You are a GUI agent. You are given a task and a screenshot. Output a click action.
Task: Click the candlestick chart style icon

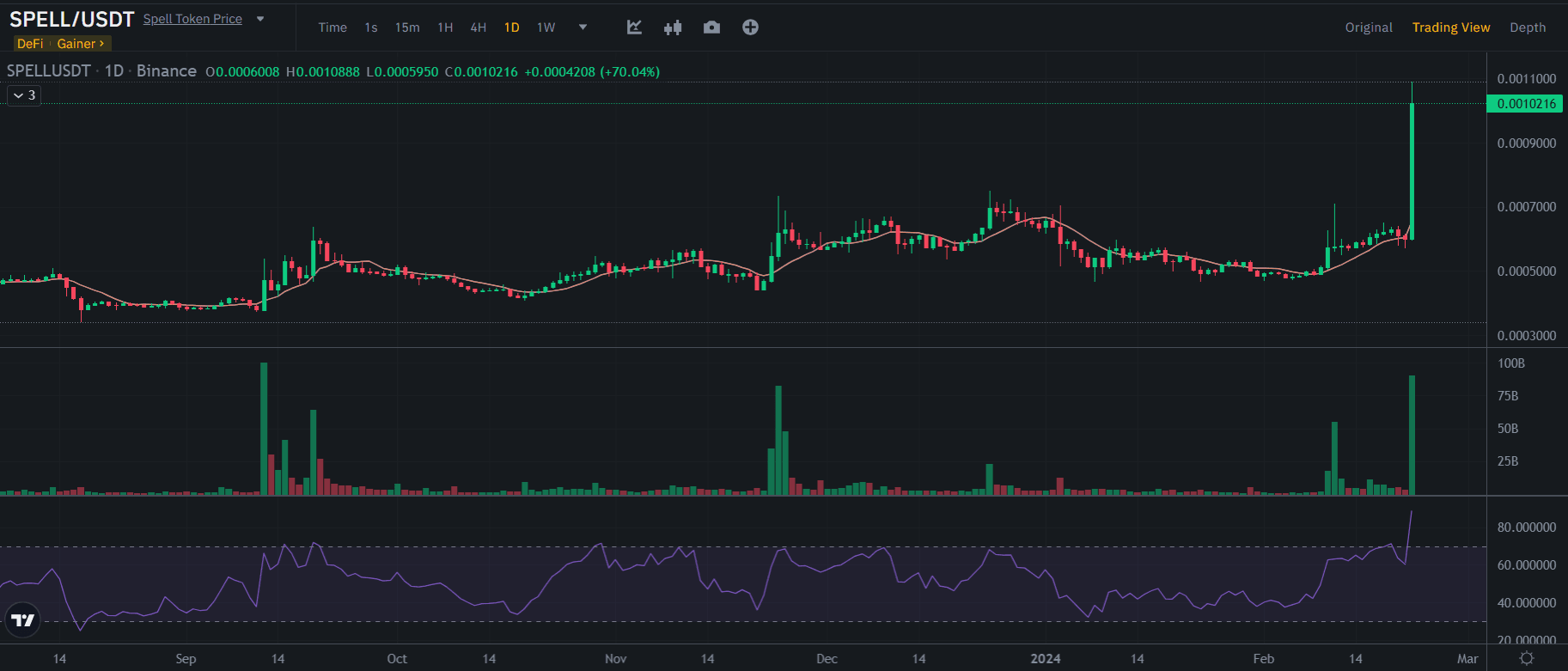[673, 27]
